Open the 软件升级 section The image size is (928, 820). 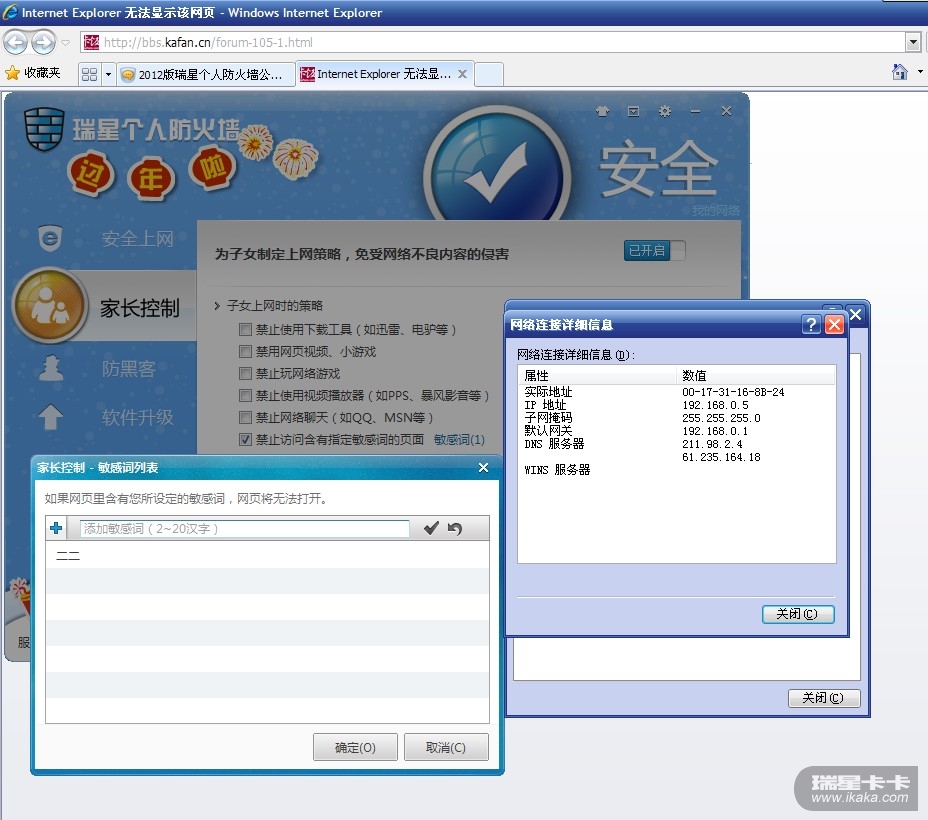137,417
